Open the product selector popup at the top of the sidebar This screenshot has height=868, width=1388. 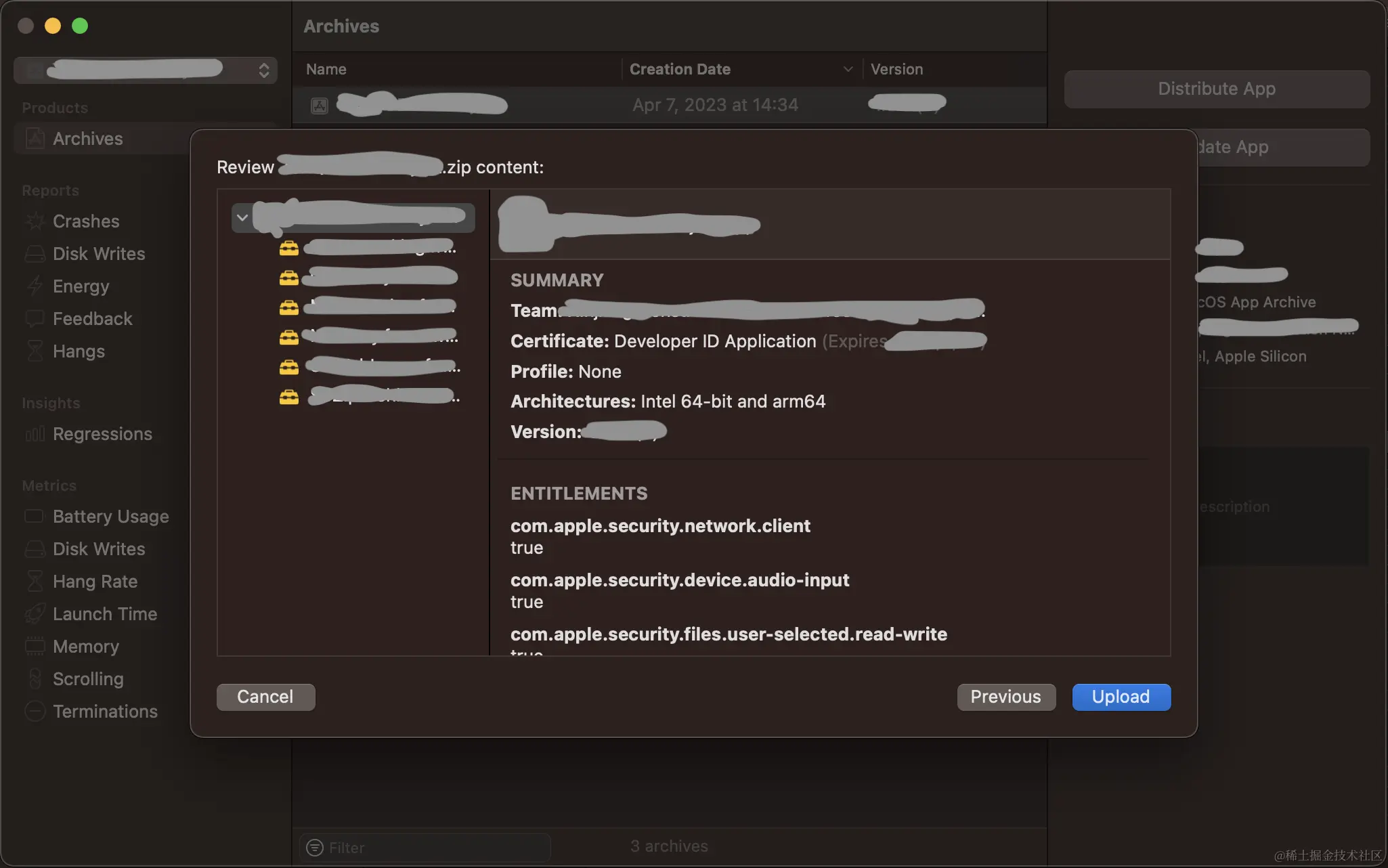point(146,70)
